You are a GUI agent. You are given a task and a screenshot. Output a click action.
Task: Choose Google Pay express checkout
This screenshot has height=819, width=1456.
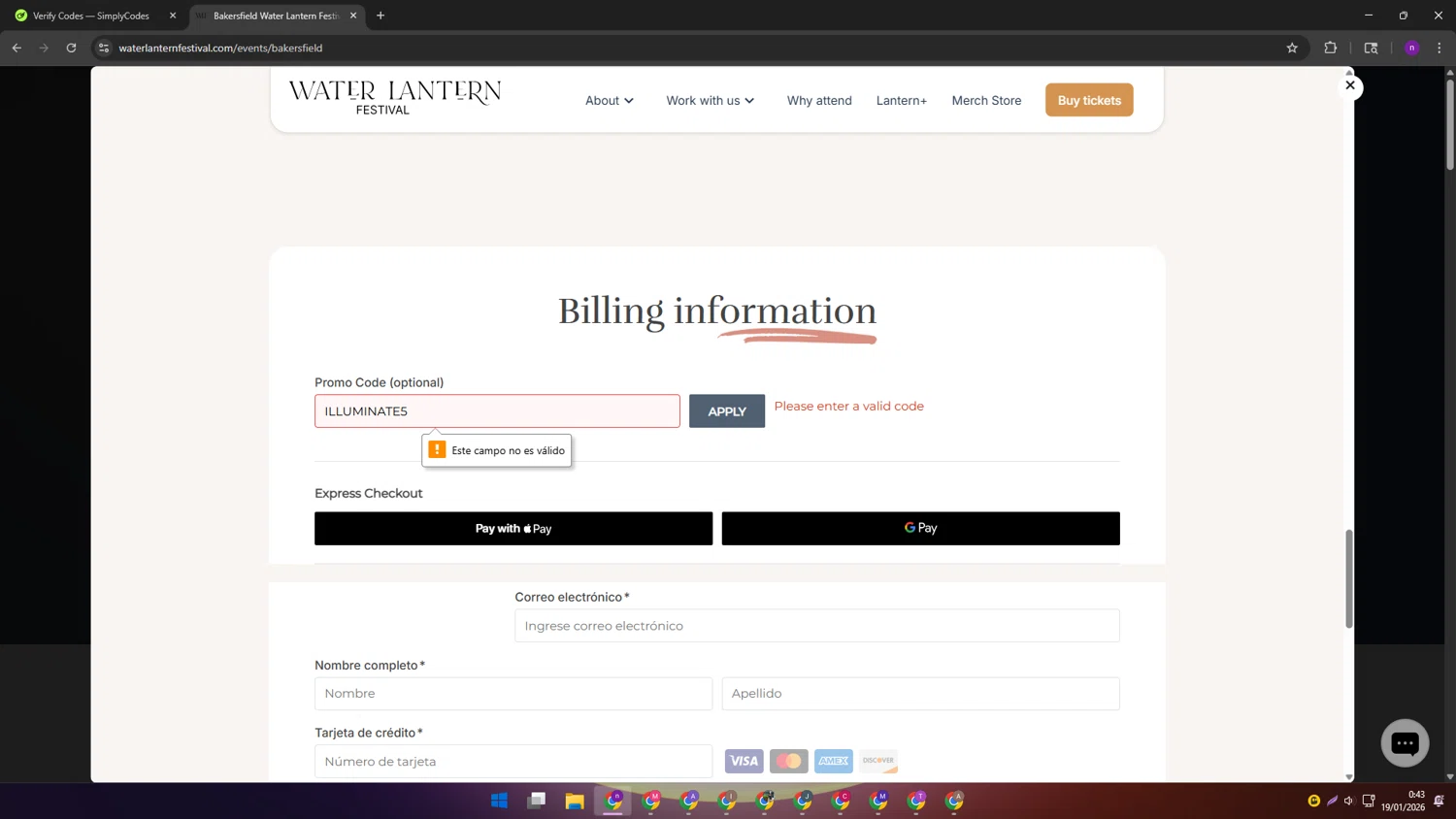[x=920, y=529]
